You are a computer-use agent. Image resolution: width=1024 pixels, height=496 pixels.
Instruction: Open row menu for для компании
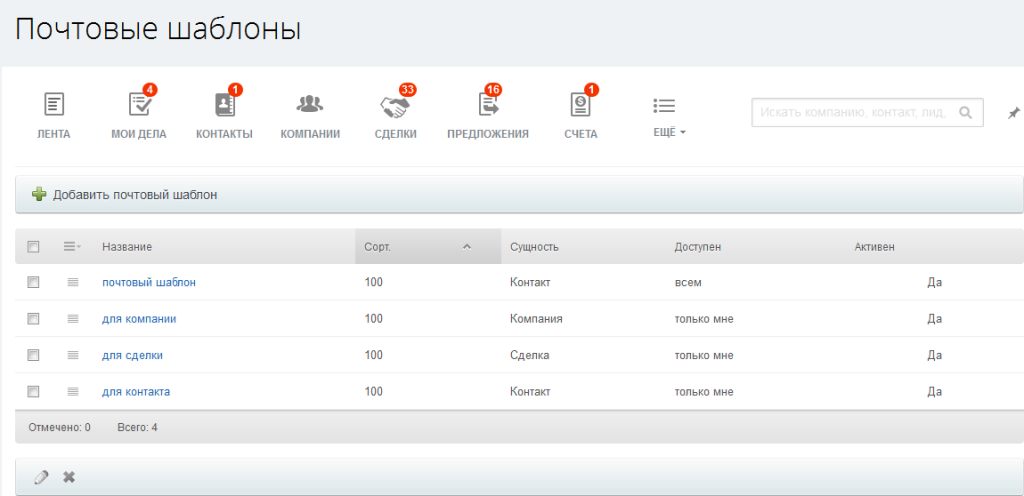73,318
